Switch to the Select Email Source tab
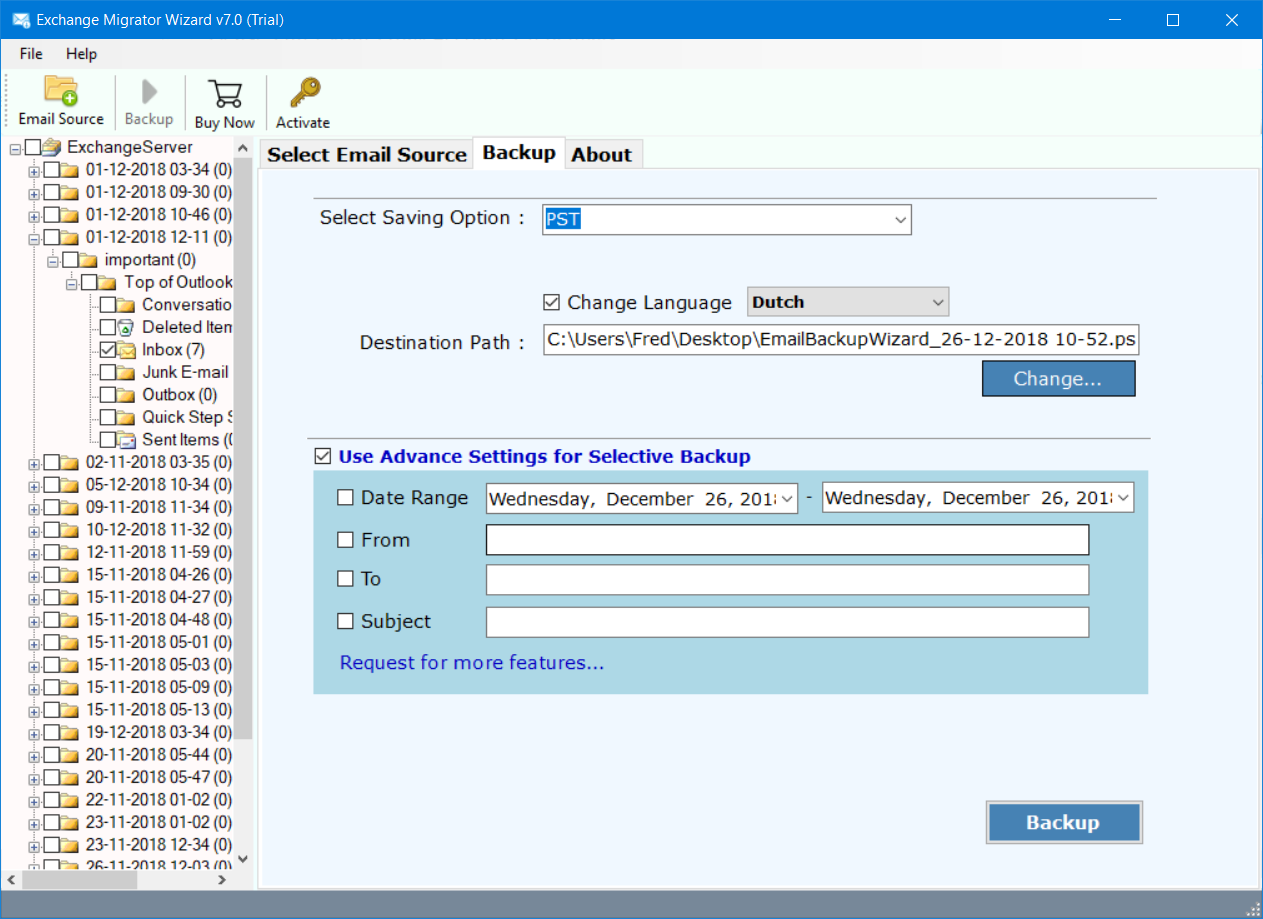This screenshot has height=919, width=1263. tap(367, 155)
